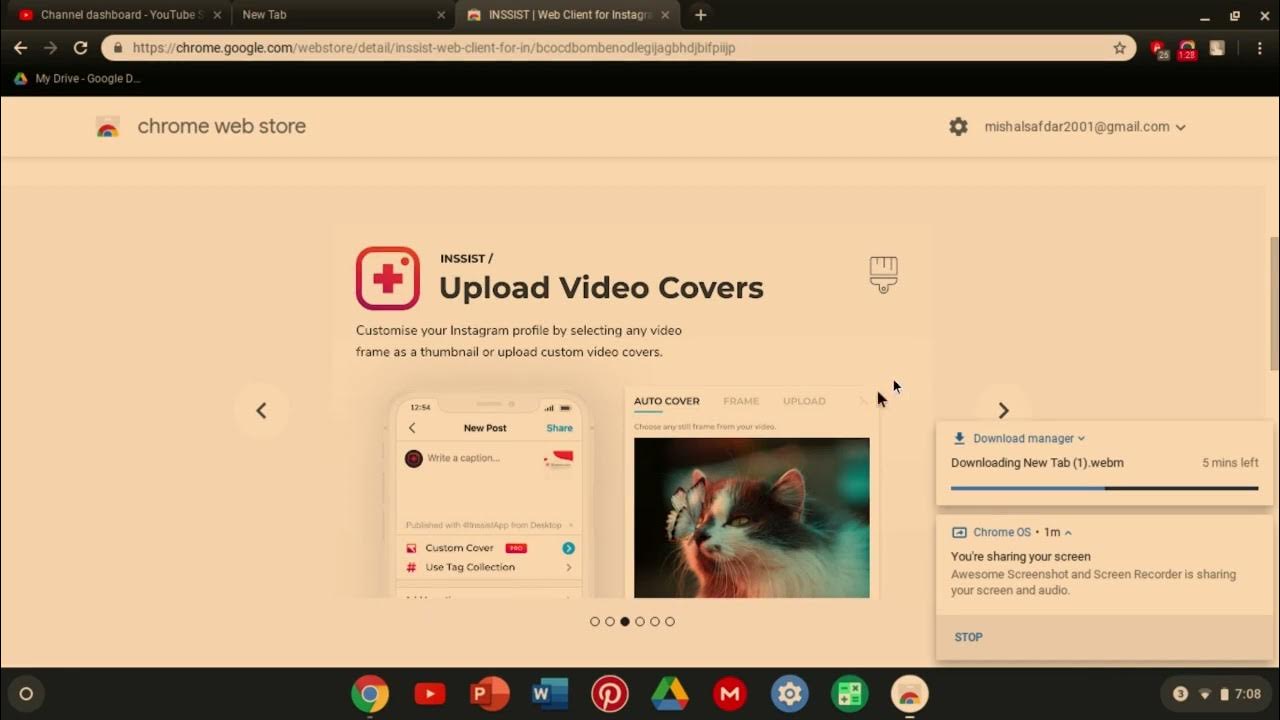Click the INSSIST red plus app icon
1280x720 pixels.
[388, 278]
